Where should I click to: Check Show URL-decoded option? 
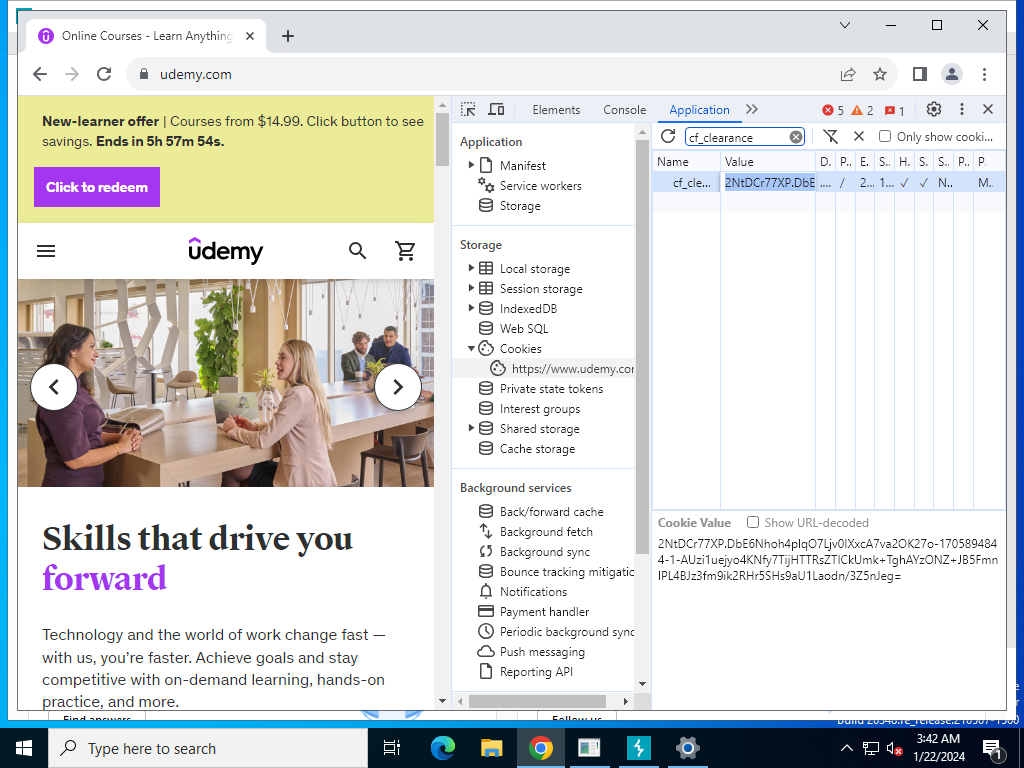pyautogui.click(x=753, y=522)
